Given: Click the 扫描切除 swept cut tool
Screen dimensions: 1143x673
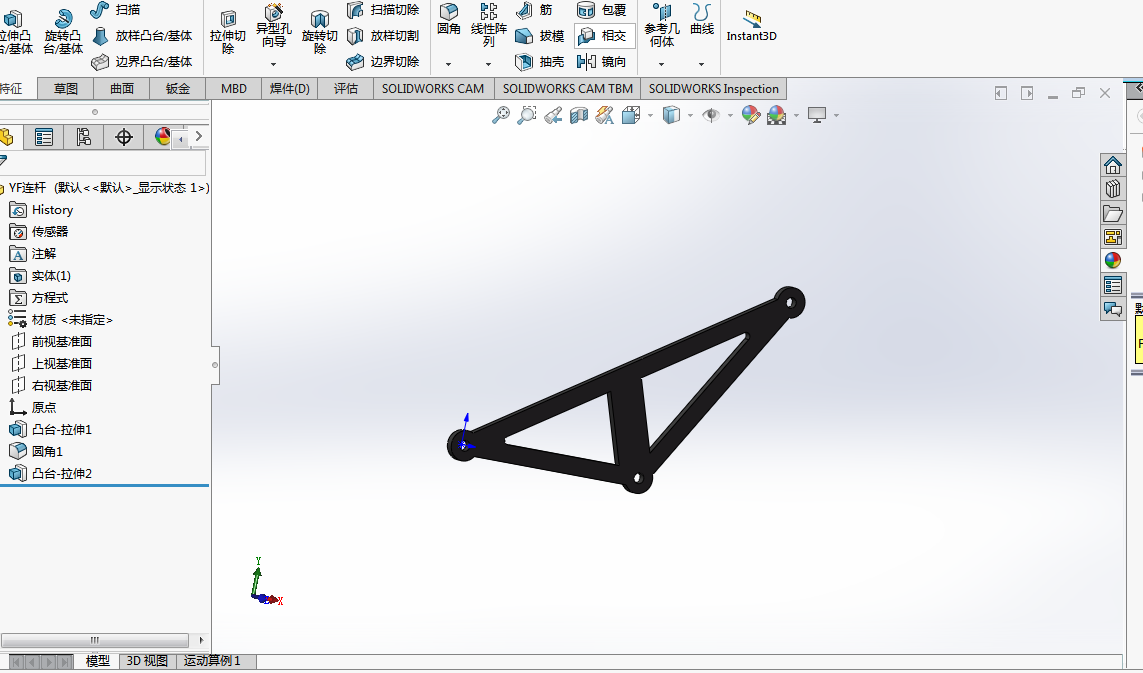Looking at the screenshot, I should click(383, 9).
